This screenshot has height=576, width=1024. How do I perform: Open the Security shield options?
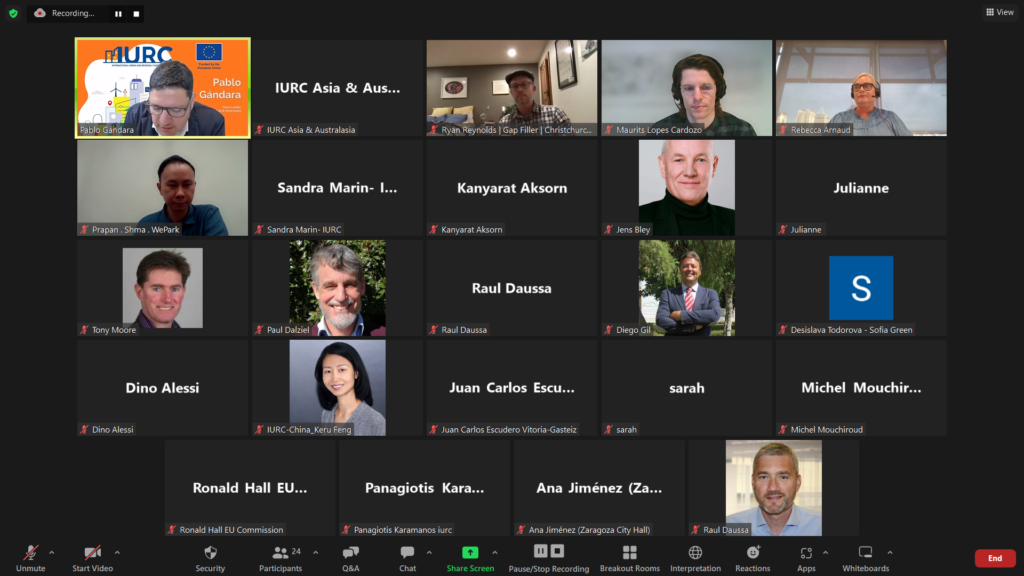click(x=210, y=557)
